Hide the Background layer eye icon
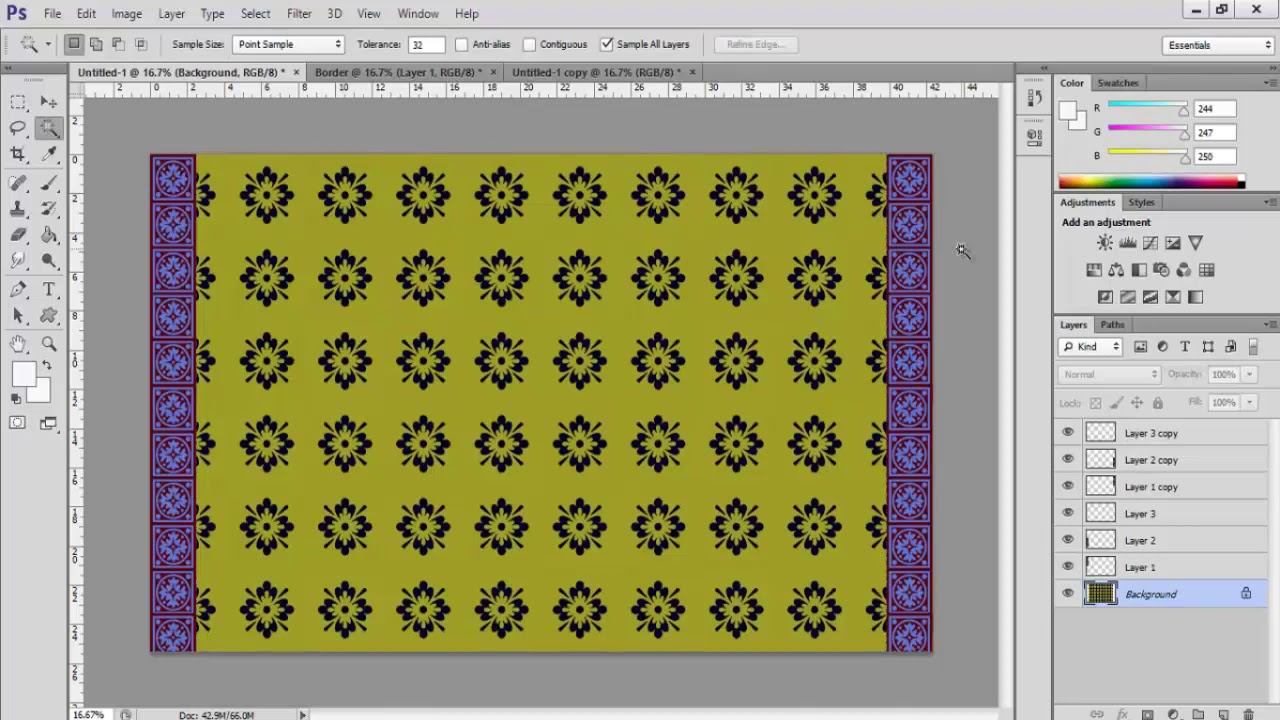This screenshot has width=1280, height=720. 1068,594
